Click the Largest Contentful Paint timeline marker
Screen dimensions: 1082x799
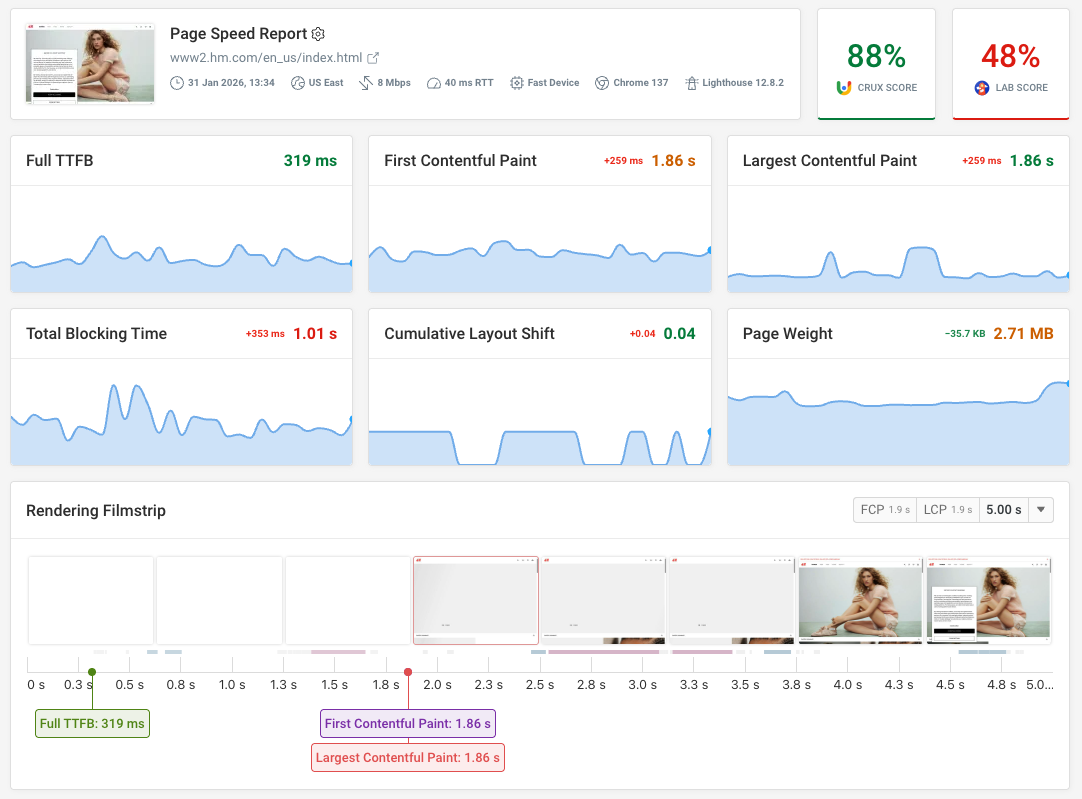pyautogui.click(x=408, y=672)
